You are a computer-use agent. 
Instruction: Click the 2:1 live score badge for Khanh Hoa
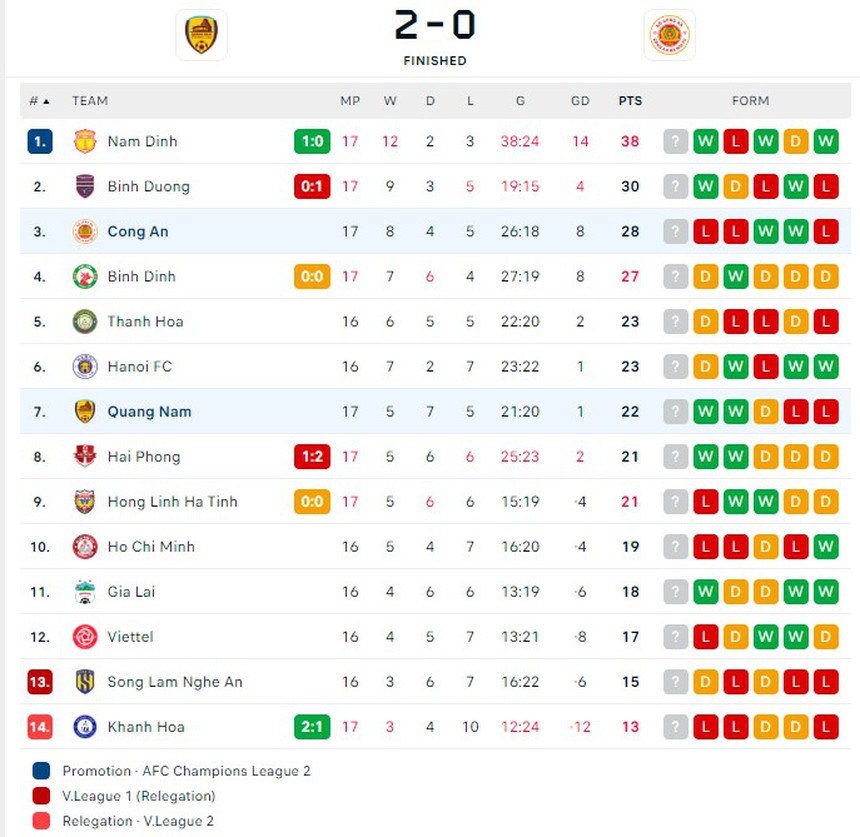pyautogui.click(x=312, y=727)
